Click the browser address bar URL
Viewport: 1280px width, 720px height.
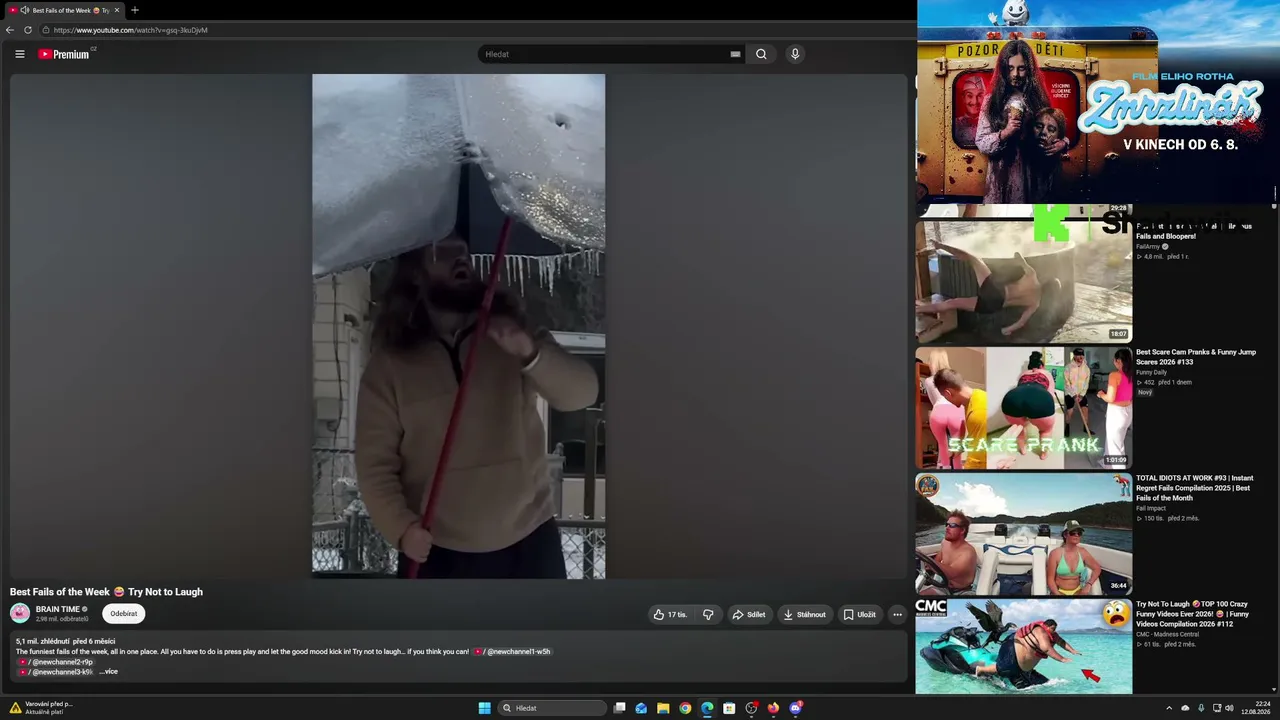131,30
